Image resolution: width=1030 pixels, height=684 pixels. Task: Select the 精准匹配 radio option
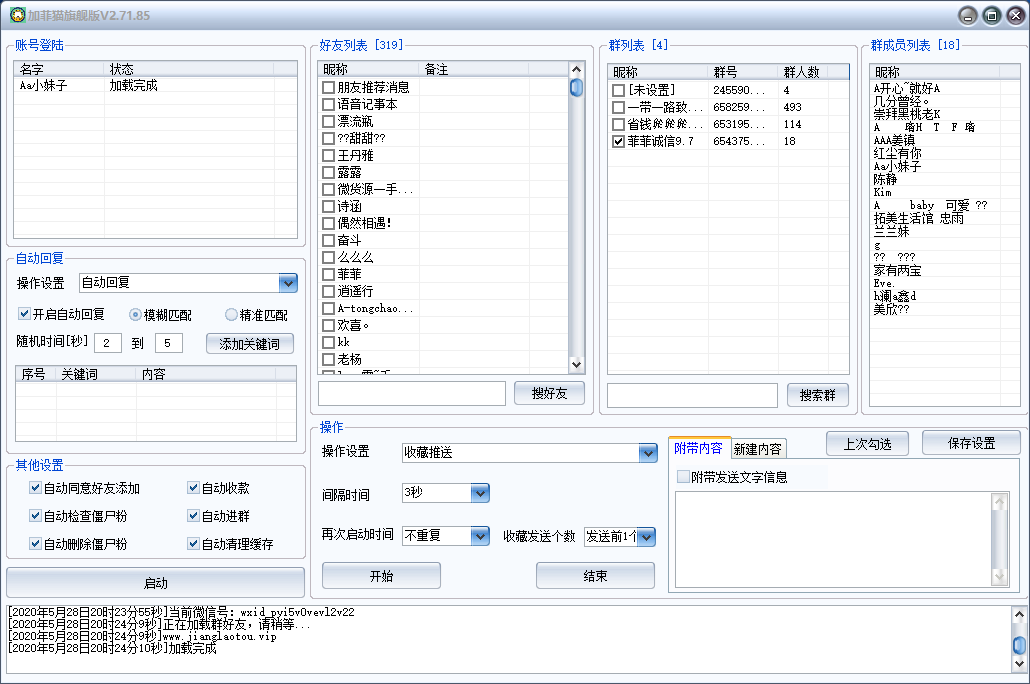(x=232, y=314)
